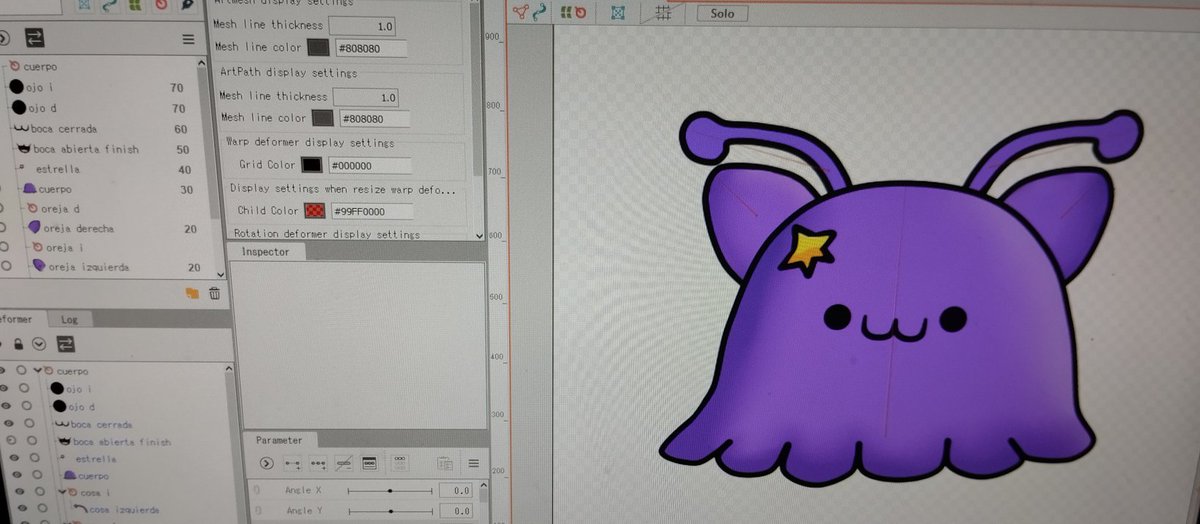Click the key form editing icon

click(x=369, y=464)
